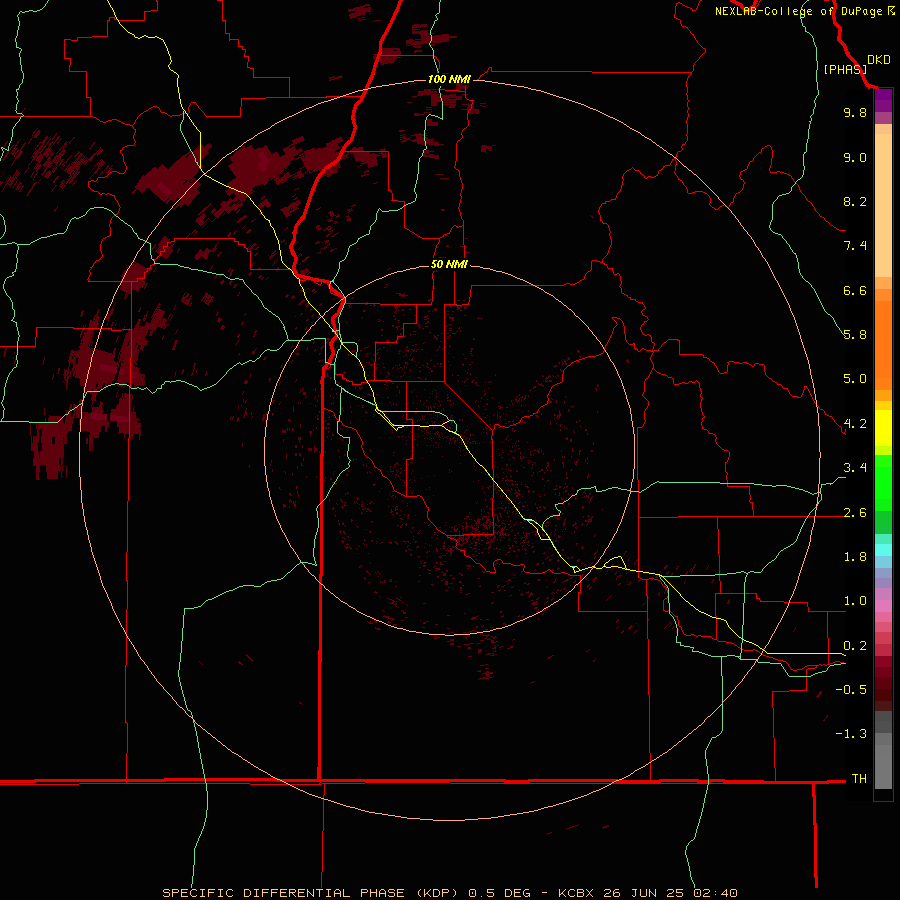Click the cyan segment of the color bar
The height and width of the screenshot is (900, 900).
(x=883, y=550)
